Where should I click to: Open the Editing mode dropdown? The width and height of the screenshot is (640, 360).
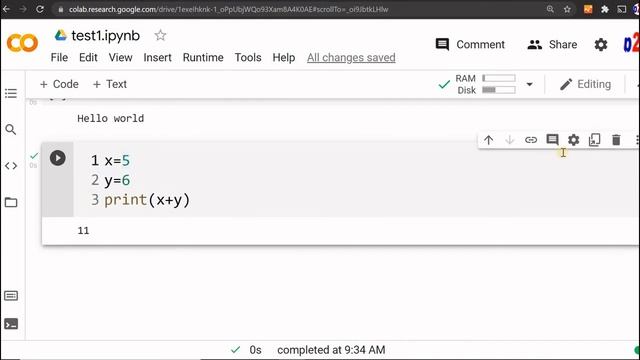tap(586, 84)
